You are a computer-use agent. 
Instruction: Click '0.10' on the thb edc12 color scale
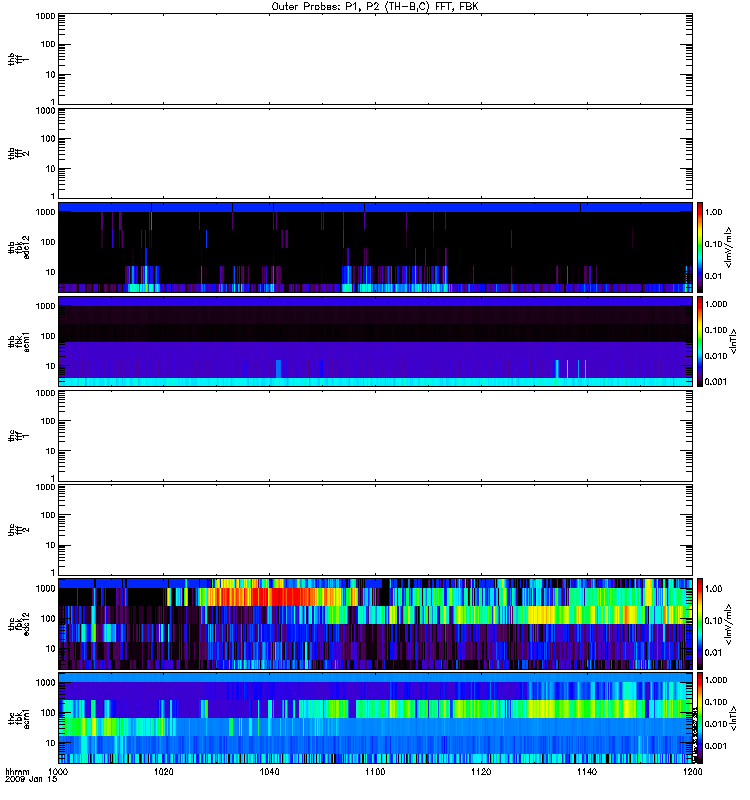coord(714,244)
